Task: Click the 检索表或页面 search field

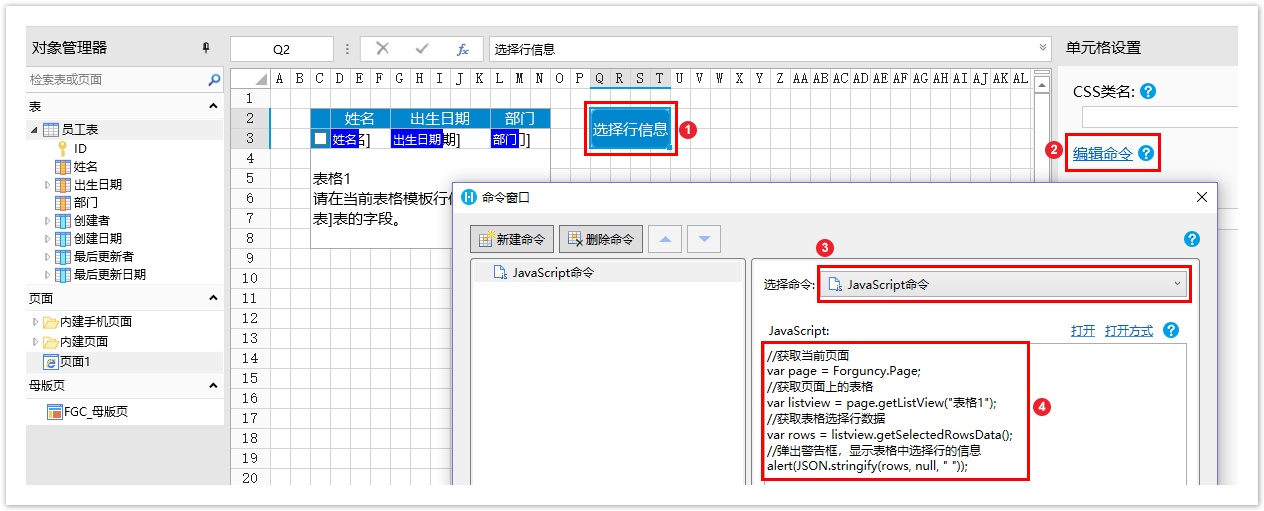Action: click(115, 80)
